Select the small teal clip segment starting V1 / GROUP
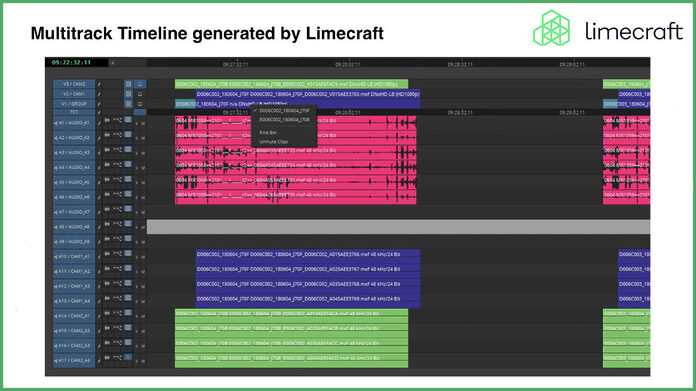The image size is (696, 391). click(x=185, y=104)
